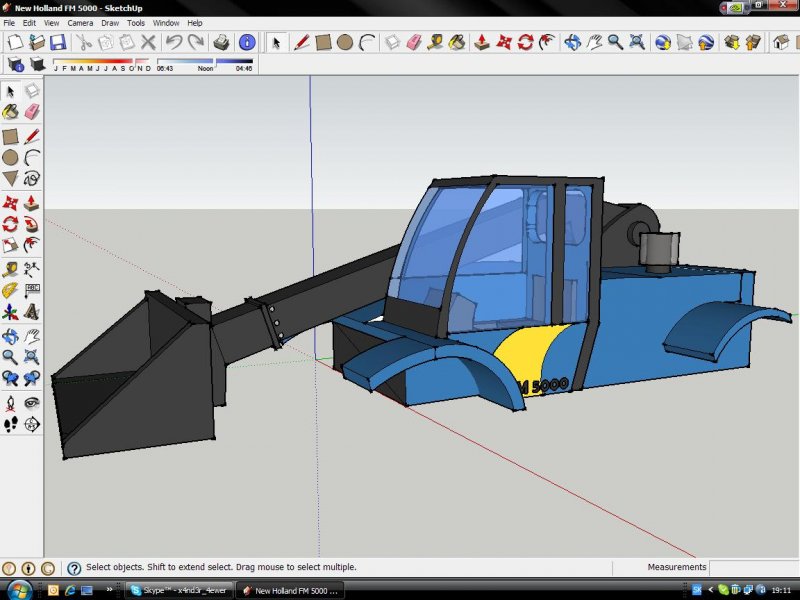Open the Camera menu
This screenshot has height=600, width=800.
80,22
